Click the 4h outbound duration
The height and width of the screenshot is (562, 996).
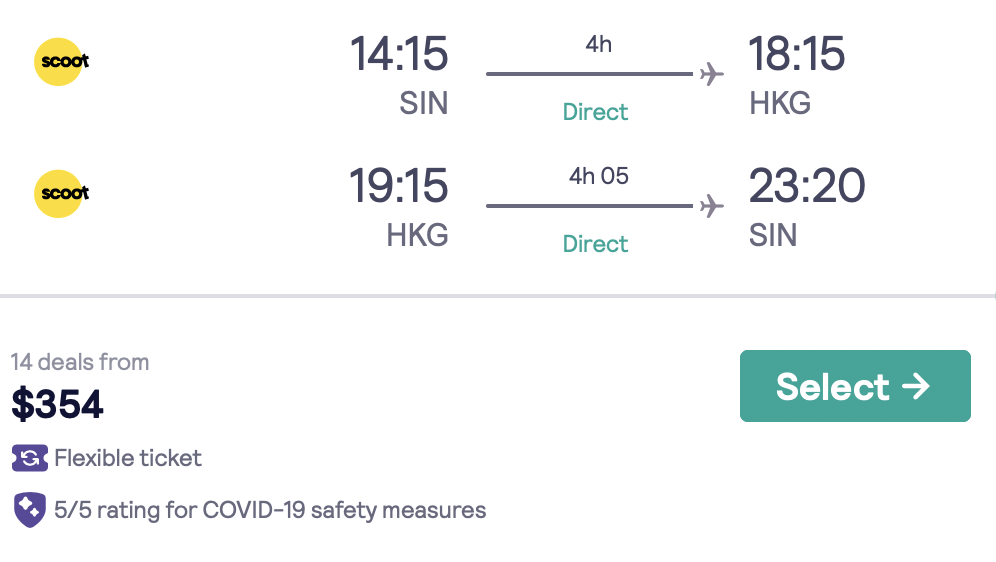point(598,45)
